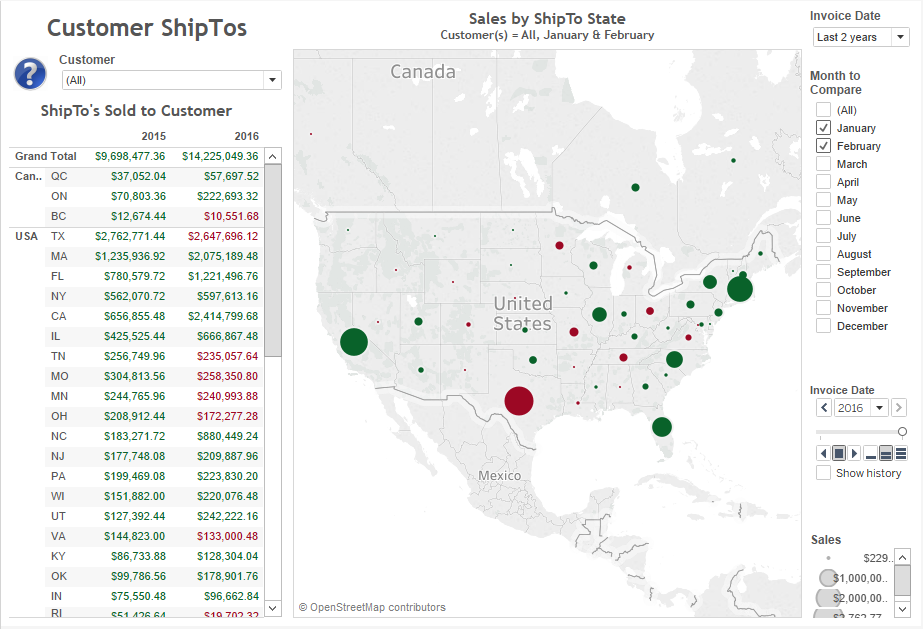Viewport: 923px width, 629px height.
Task: Set playback speed to fast
Action: pyautogui.click(x=901, y=453)
